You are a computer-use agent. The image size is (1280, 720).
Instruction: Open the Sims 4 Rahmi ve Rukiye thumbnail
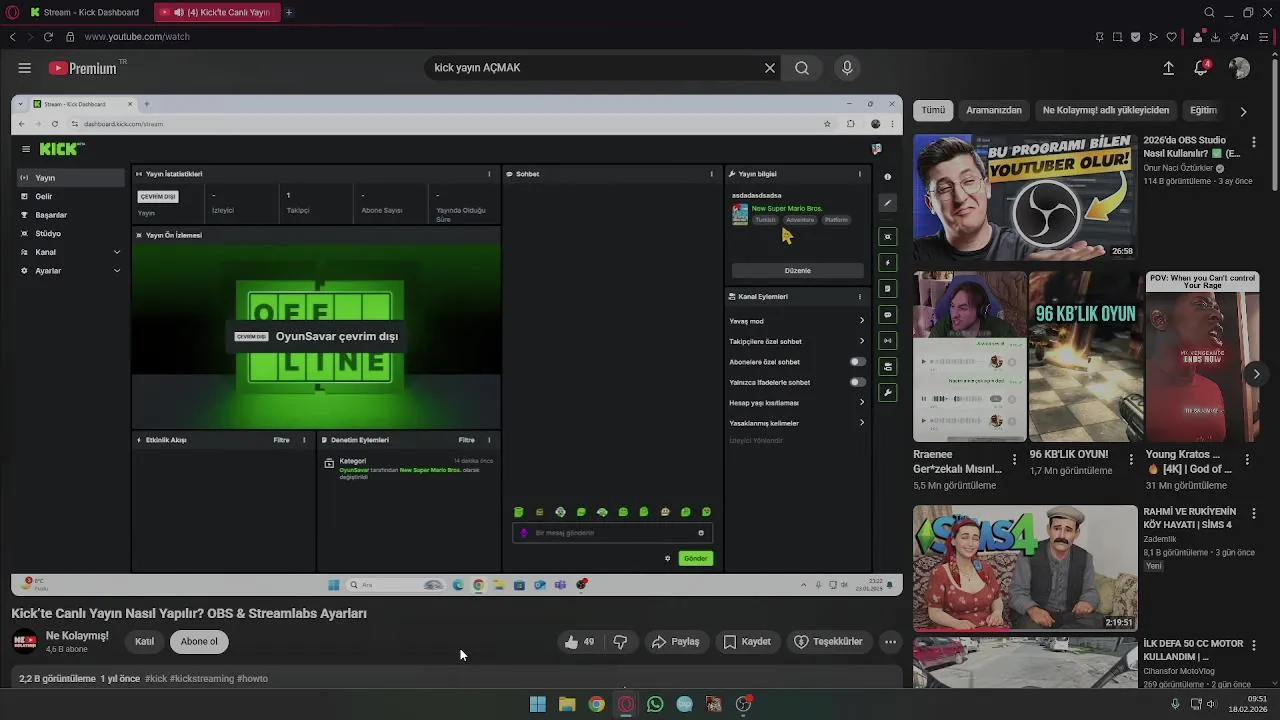[x=1025, y=567]
